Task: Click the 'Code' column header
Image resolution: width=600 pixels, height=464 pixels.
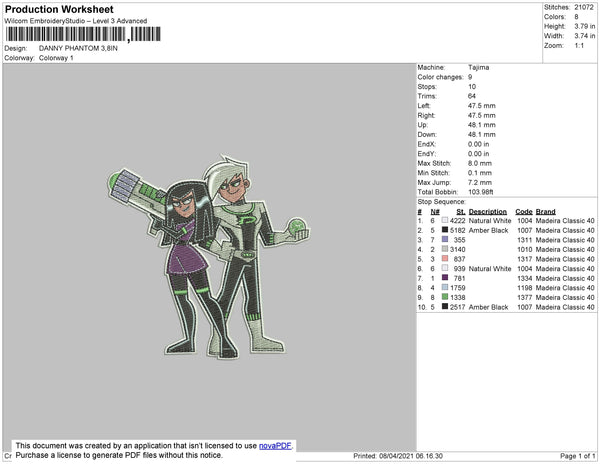Action: point(524,212)
